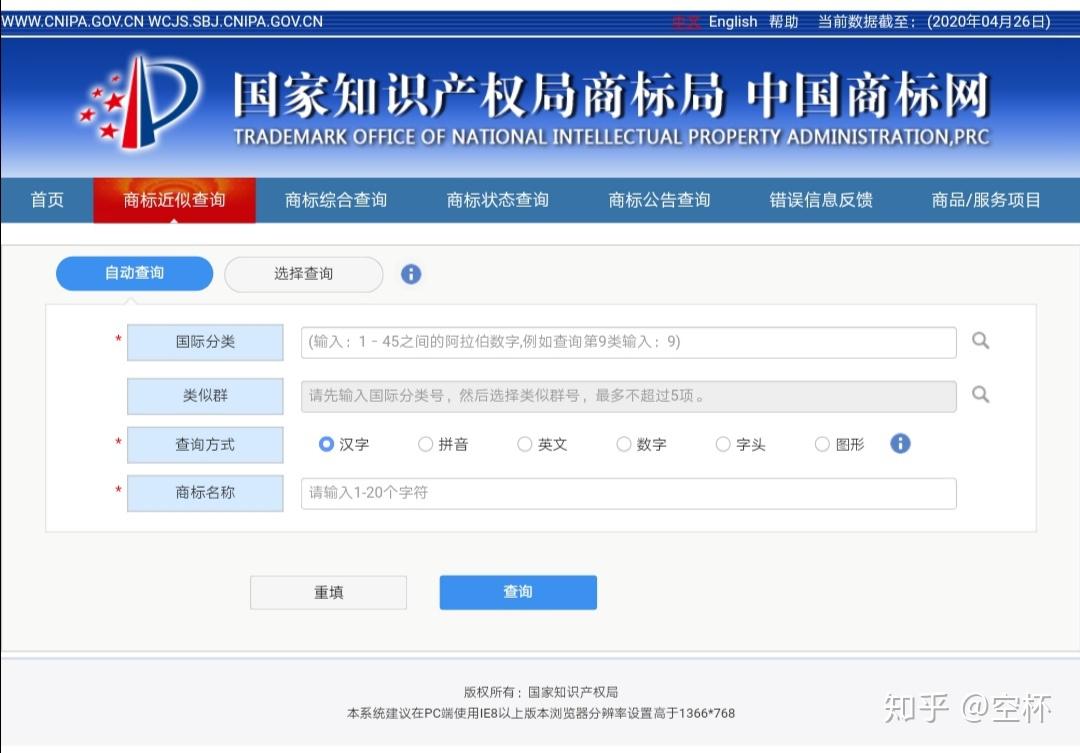The image size is (1080, 753).
Task: Open info icon beside 图形 radio option
Action: (x=900, y=443)
